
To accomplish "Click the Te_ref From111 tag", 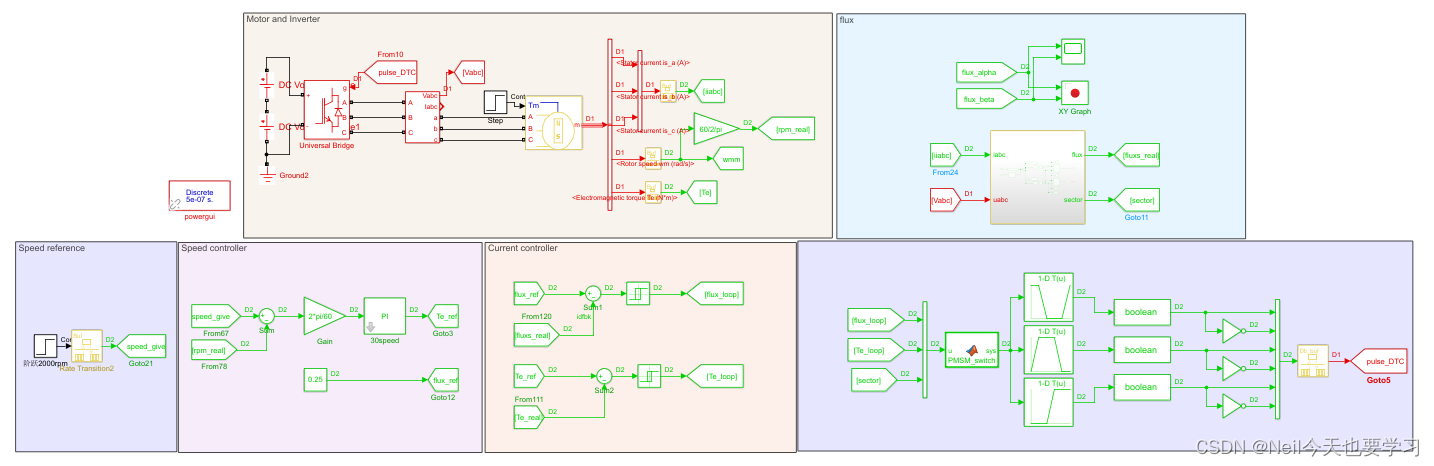I will pyautogui.click(x=527, y=377).
